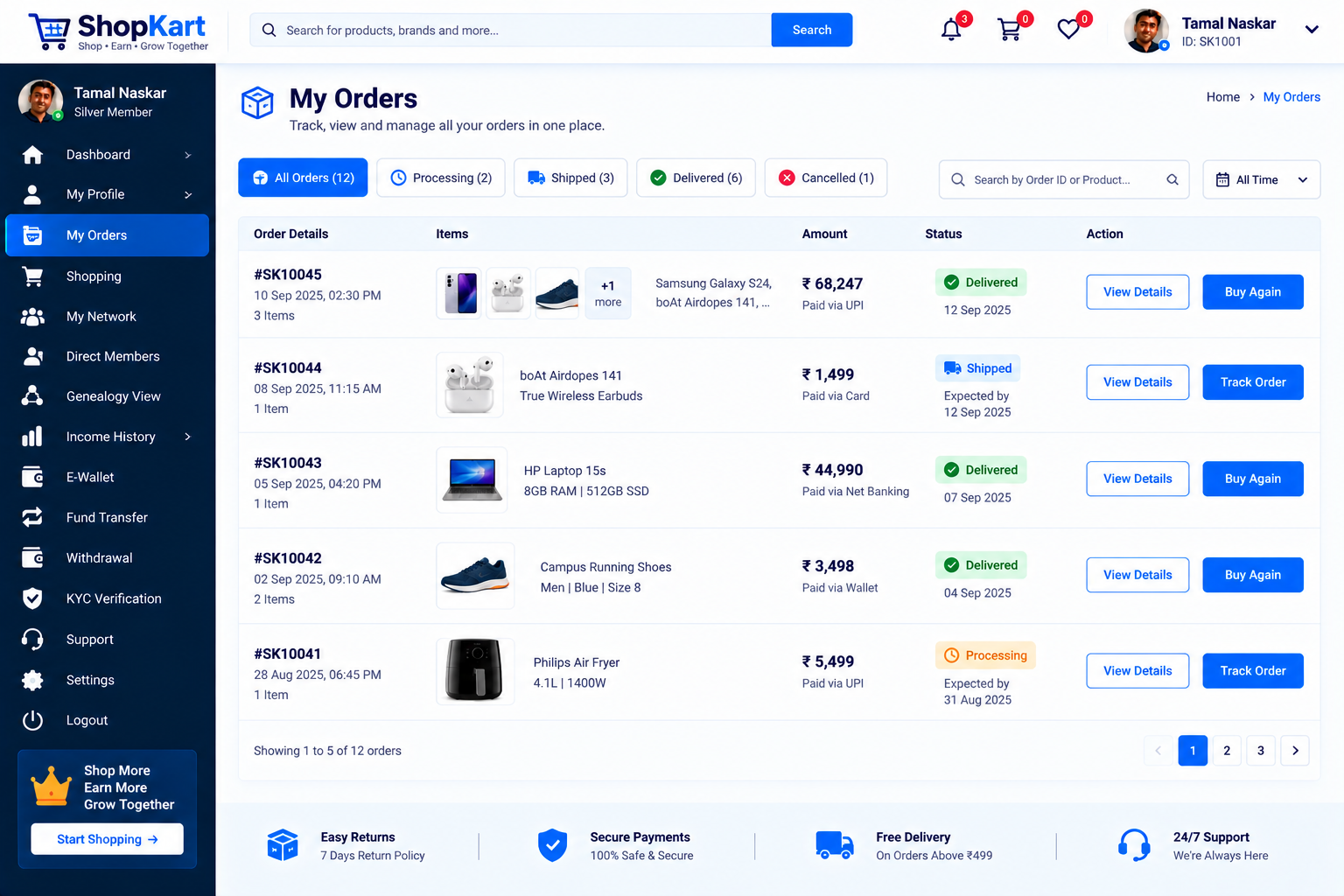Click the Logout power icon

[32, 720]
